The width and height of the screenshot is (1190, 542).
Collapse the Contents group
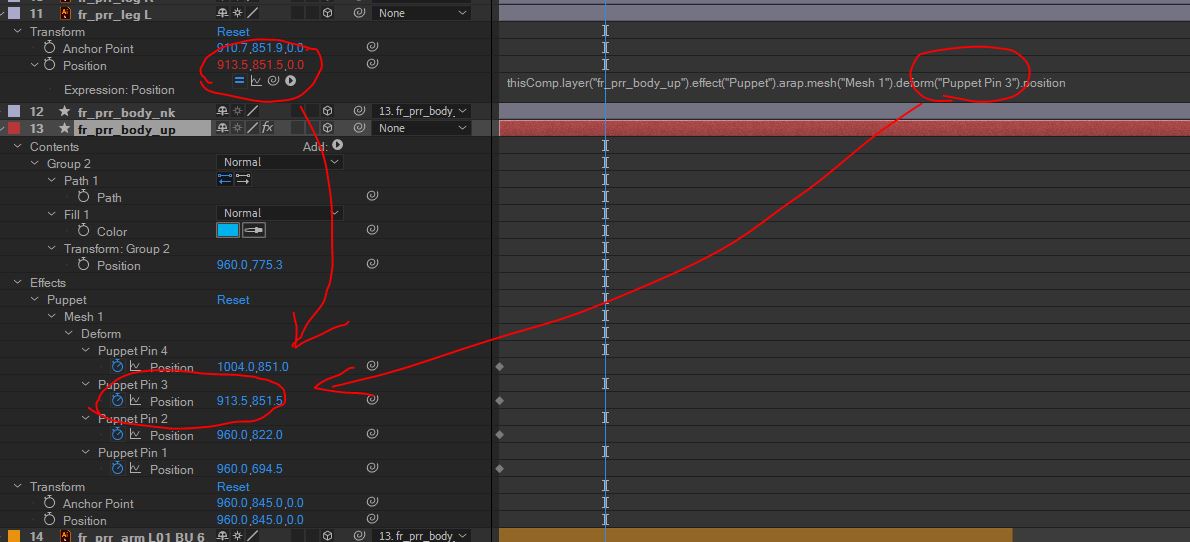click(17, 147)
